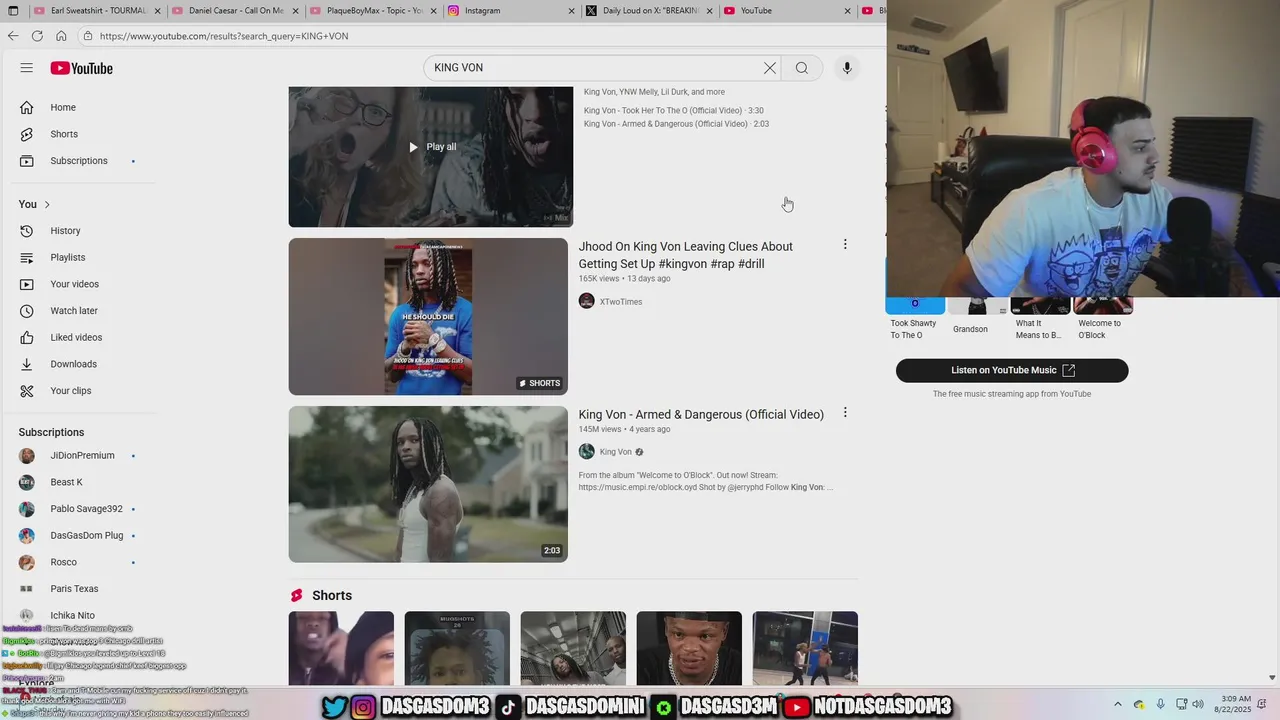Visit the XTwoTimes channel name link
1280x720 pixels.
tap(621, 302)
